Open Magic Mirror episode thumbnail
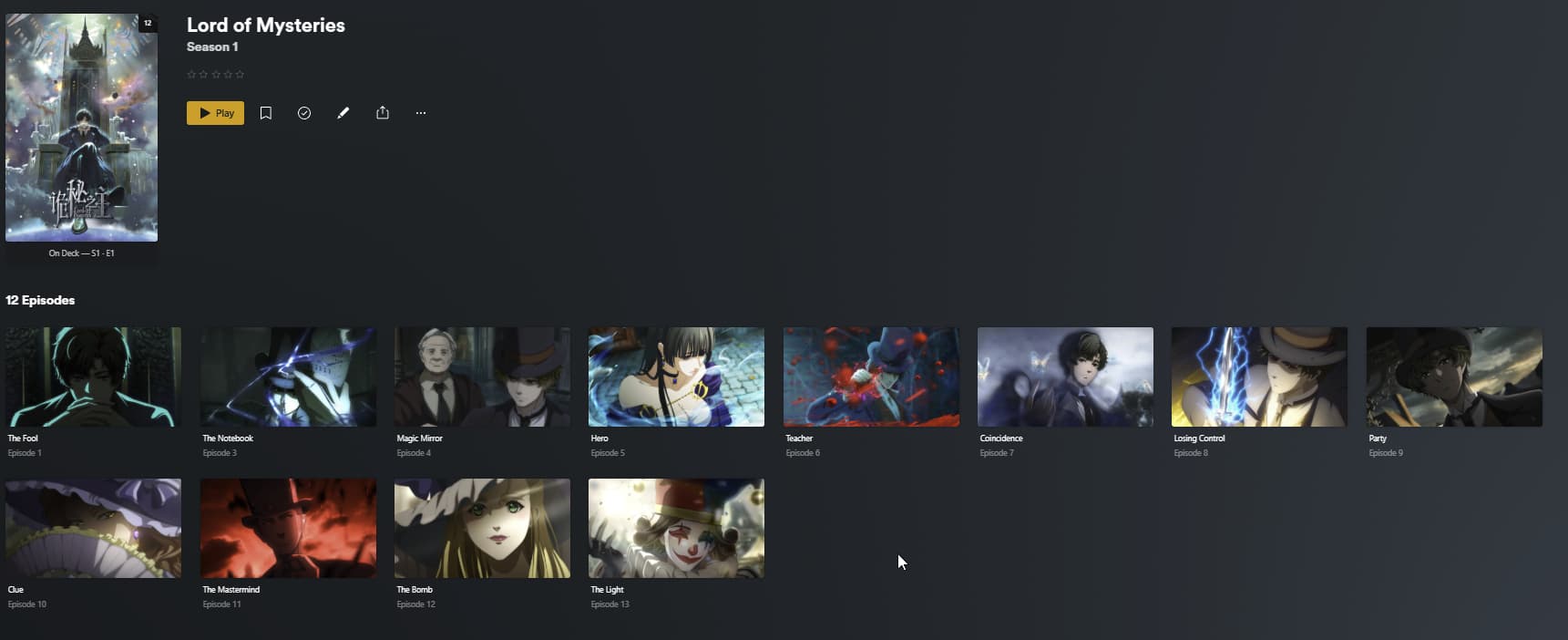Screen dimensions: 1568x640 click(482, 377)
